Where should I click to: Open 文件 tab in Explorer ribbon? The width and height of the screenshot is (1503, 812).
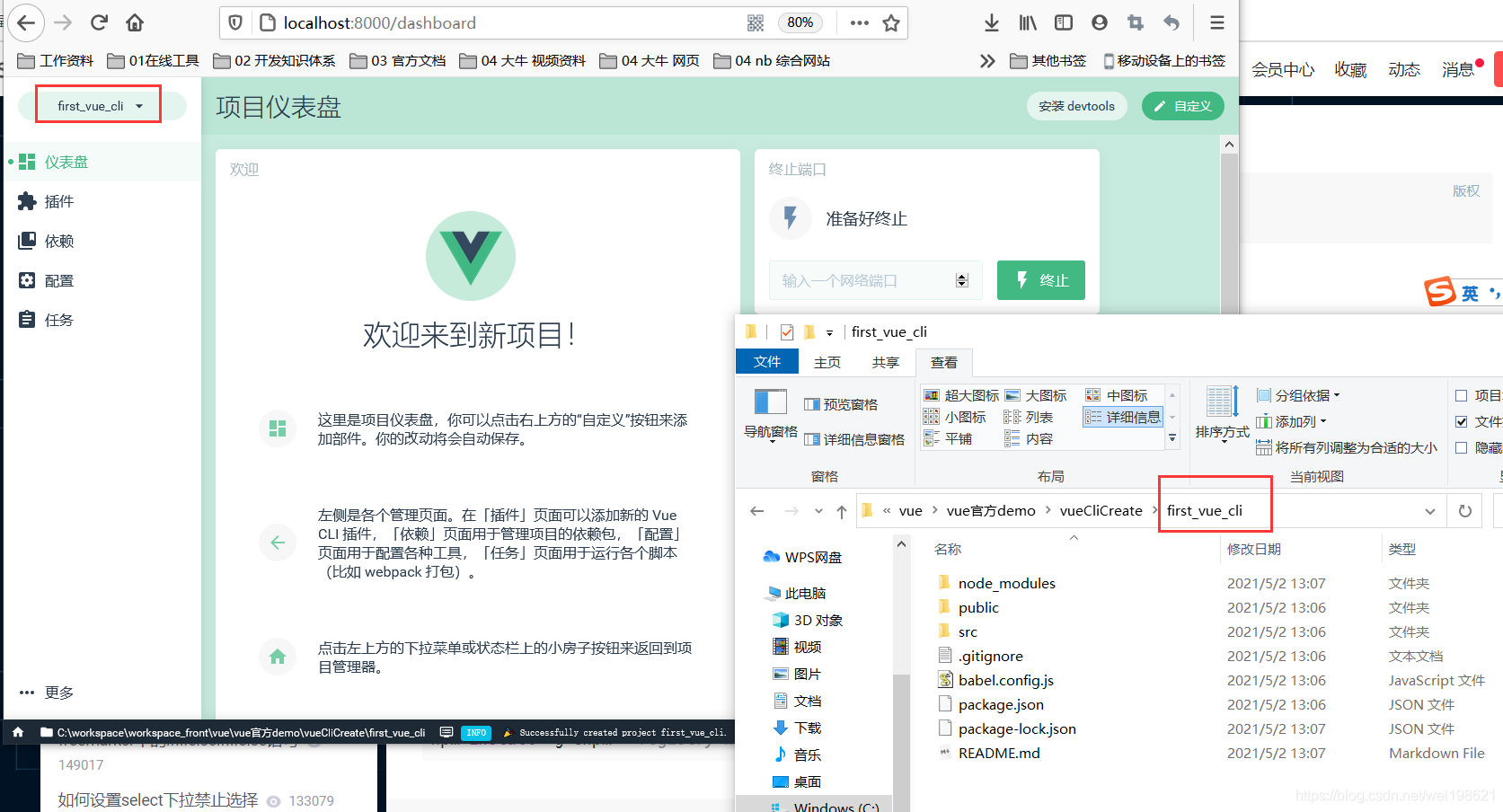pos(767,362)
